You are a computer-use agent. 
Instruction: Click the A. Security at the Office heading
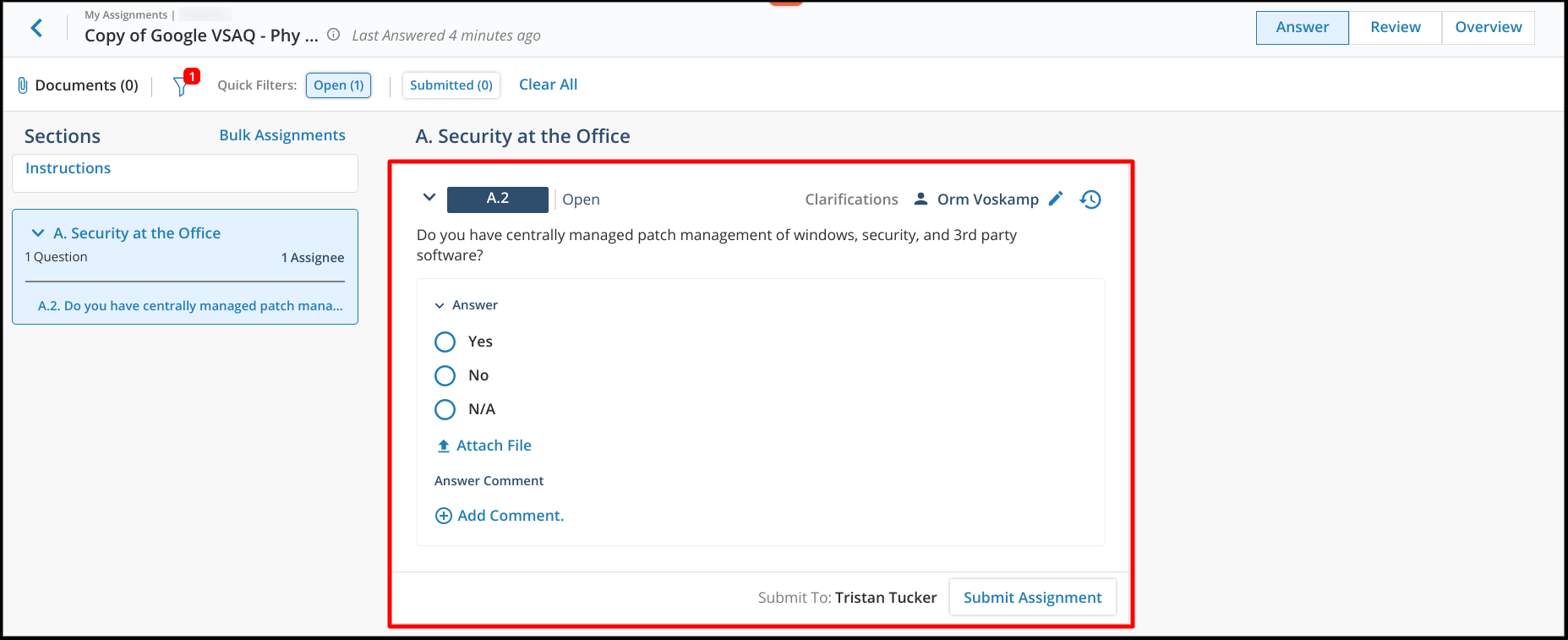coord(523,136)
